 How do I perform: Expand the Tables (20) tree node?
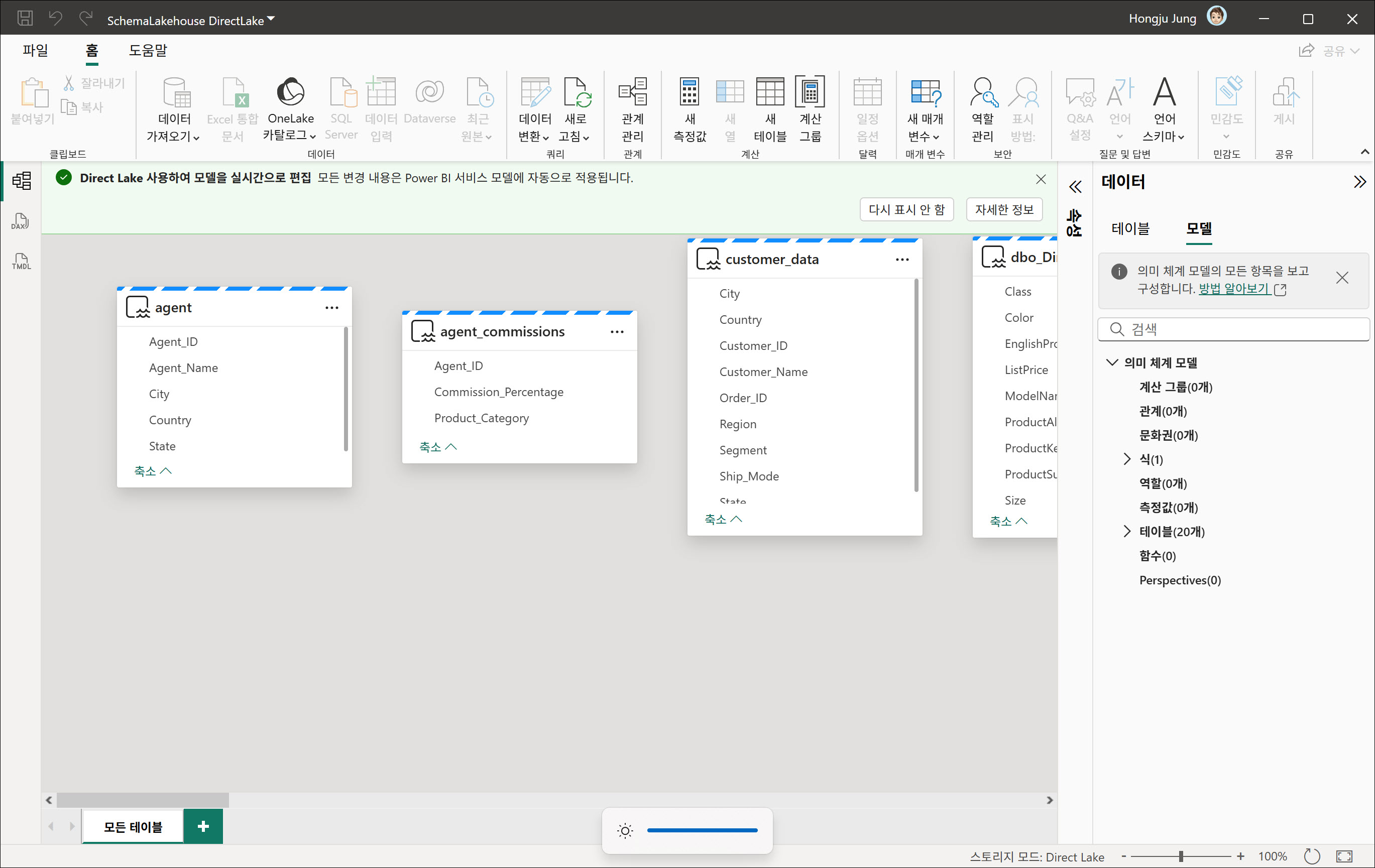[x=1126, y=531]
